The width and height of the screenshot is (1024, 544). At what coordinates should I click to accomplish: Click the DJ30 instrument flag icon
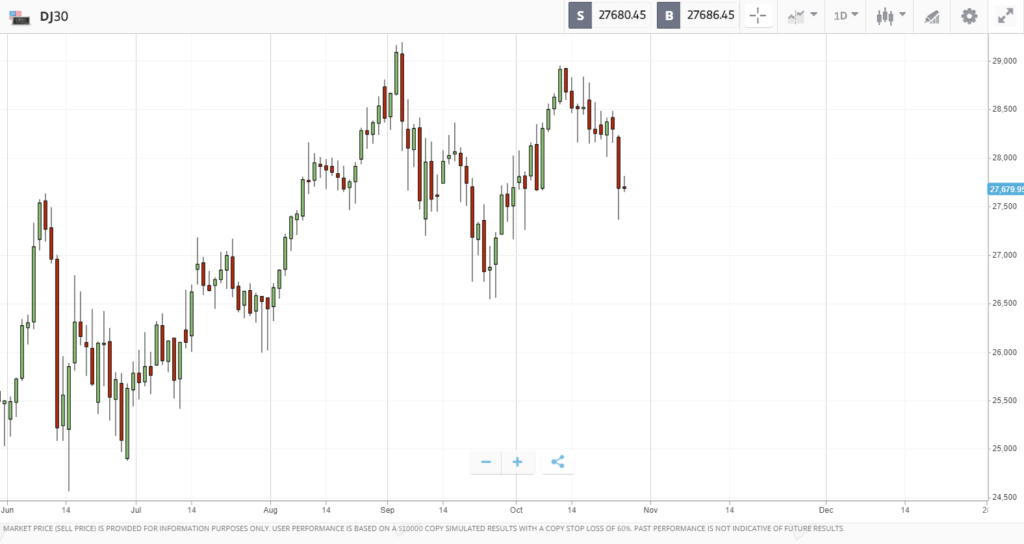coord(20,17)
